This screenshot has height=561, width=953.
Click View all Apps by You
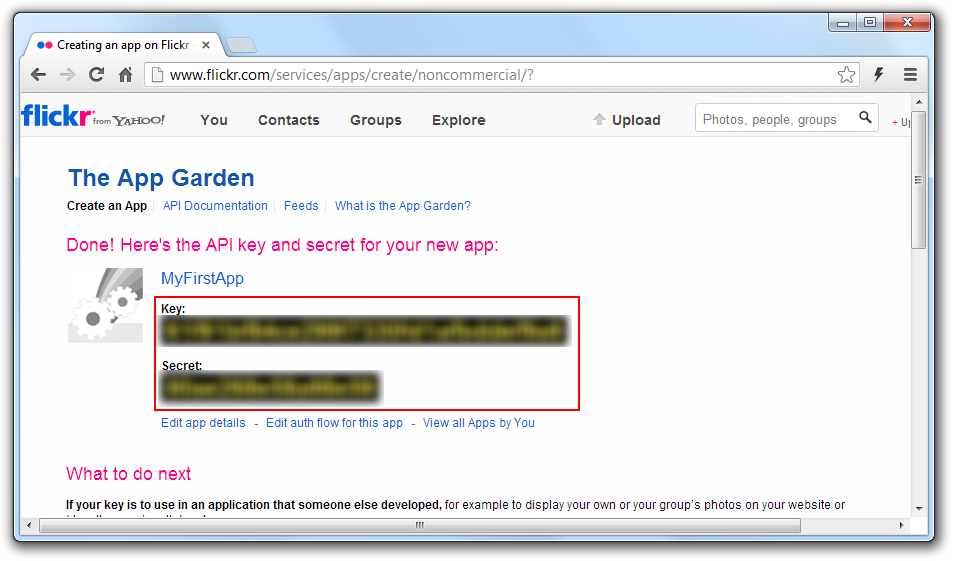479,423
